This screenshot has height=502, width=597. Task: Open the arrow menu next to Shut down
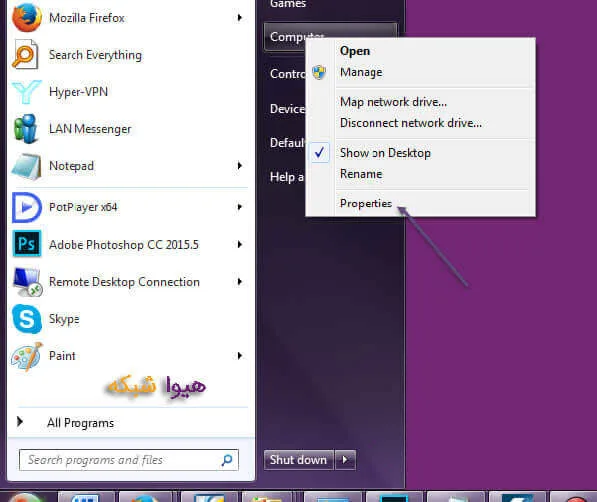345,460
